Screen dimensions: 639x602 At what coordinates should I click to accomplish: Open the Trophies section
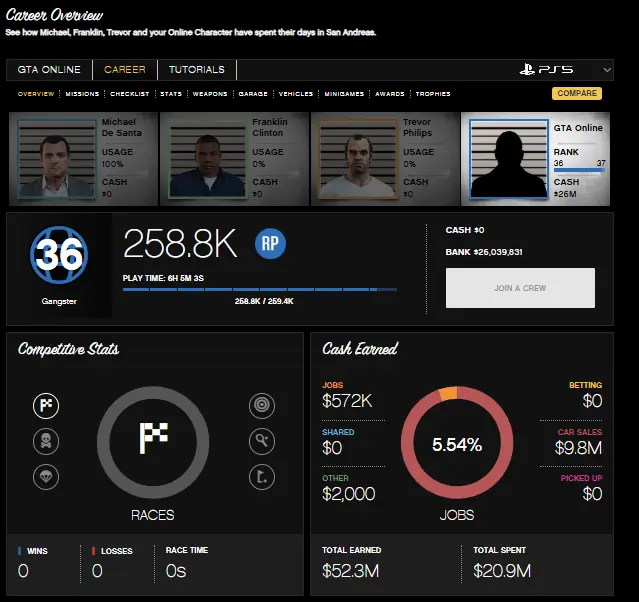tap(432, 94)
